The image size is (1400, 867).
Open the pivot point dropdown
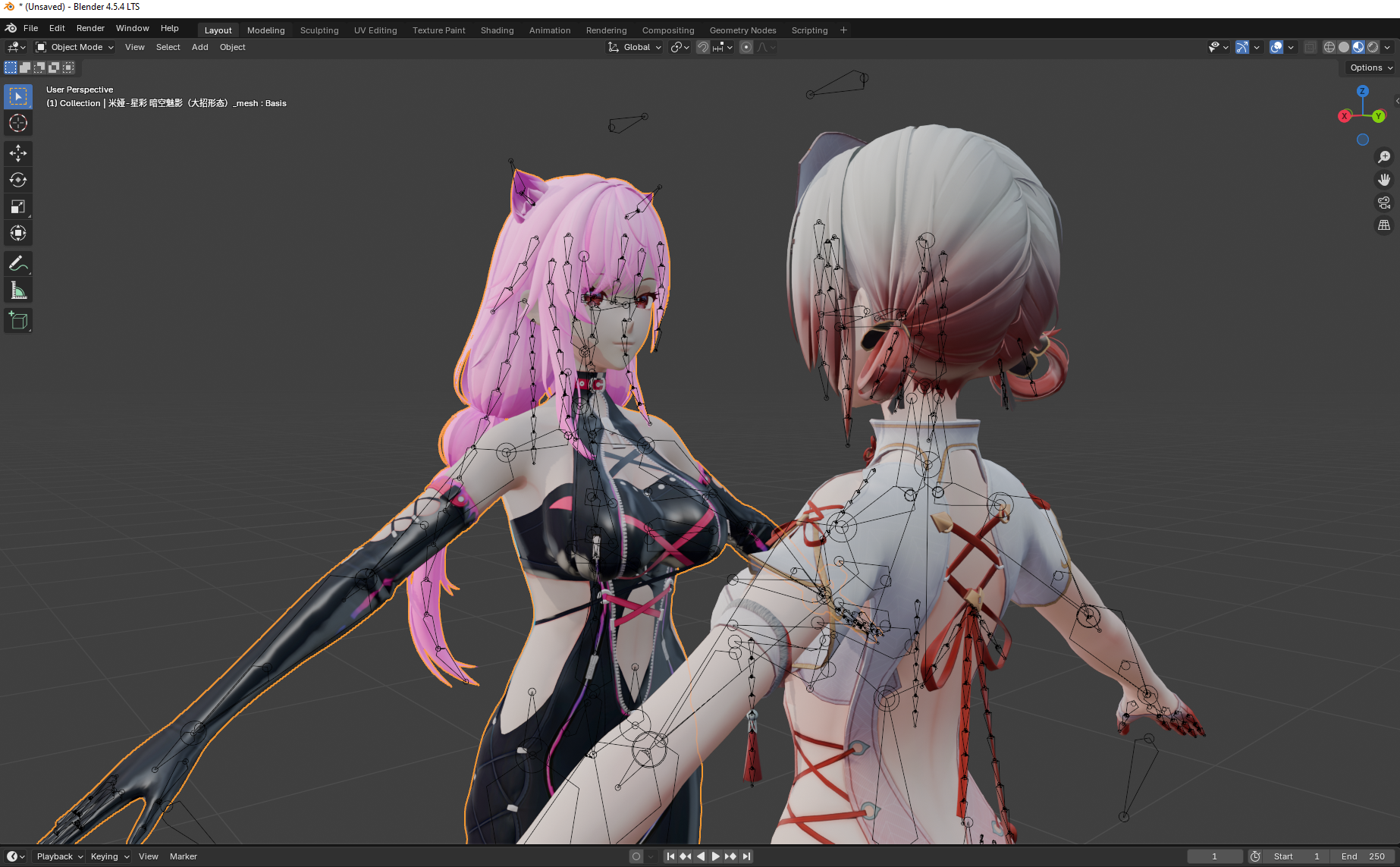tap(680, 47)
